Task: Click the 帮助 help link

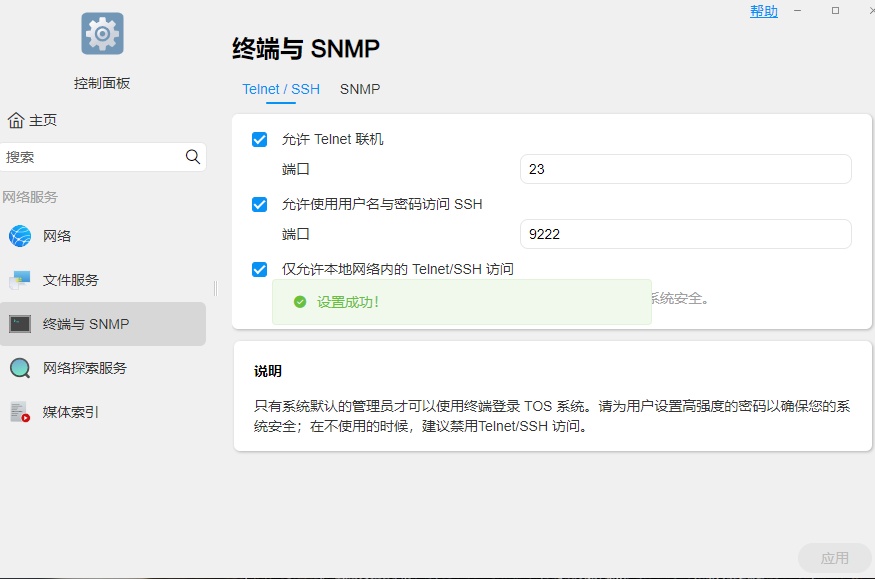Action: [763, 11]
